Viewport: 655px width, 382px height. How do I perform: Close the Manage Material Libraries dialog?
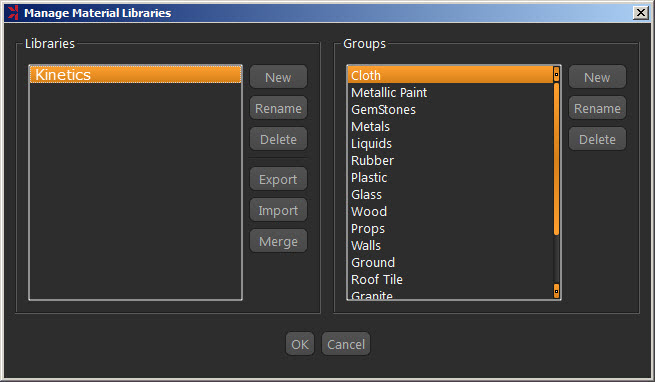[x=641, y=13]
